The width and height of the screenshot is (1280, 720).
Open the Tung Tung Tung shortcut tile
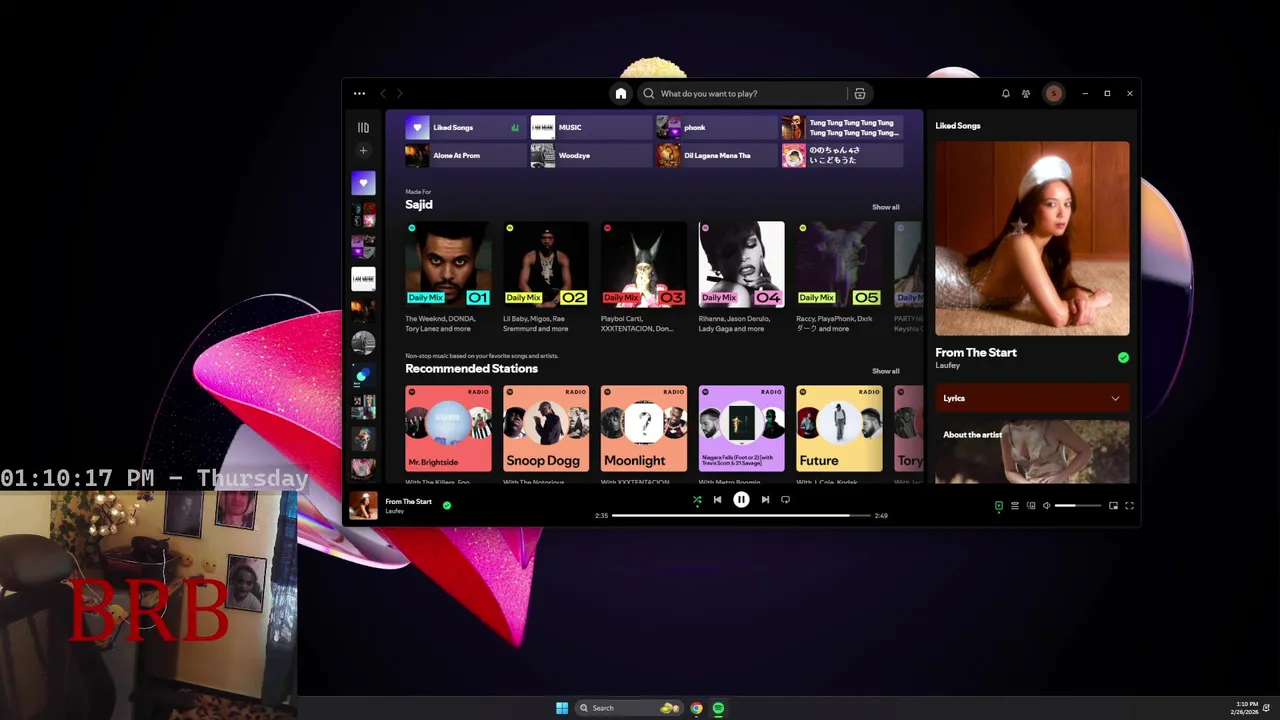pos(842,127)
